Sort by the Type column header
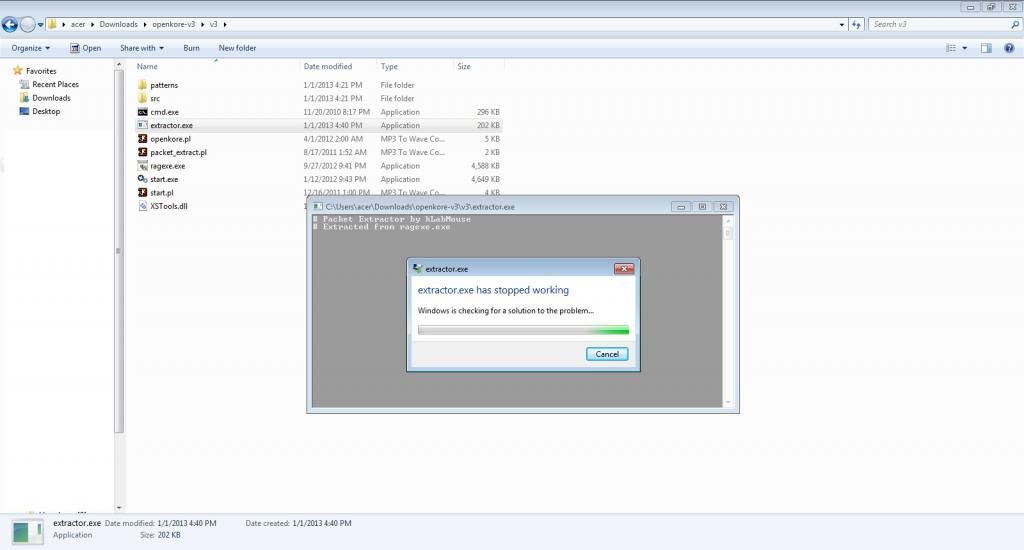This screenshot has height=550, width=1024. point(414,67)
